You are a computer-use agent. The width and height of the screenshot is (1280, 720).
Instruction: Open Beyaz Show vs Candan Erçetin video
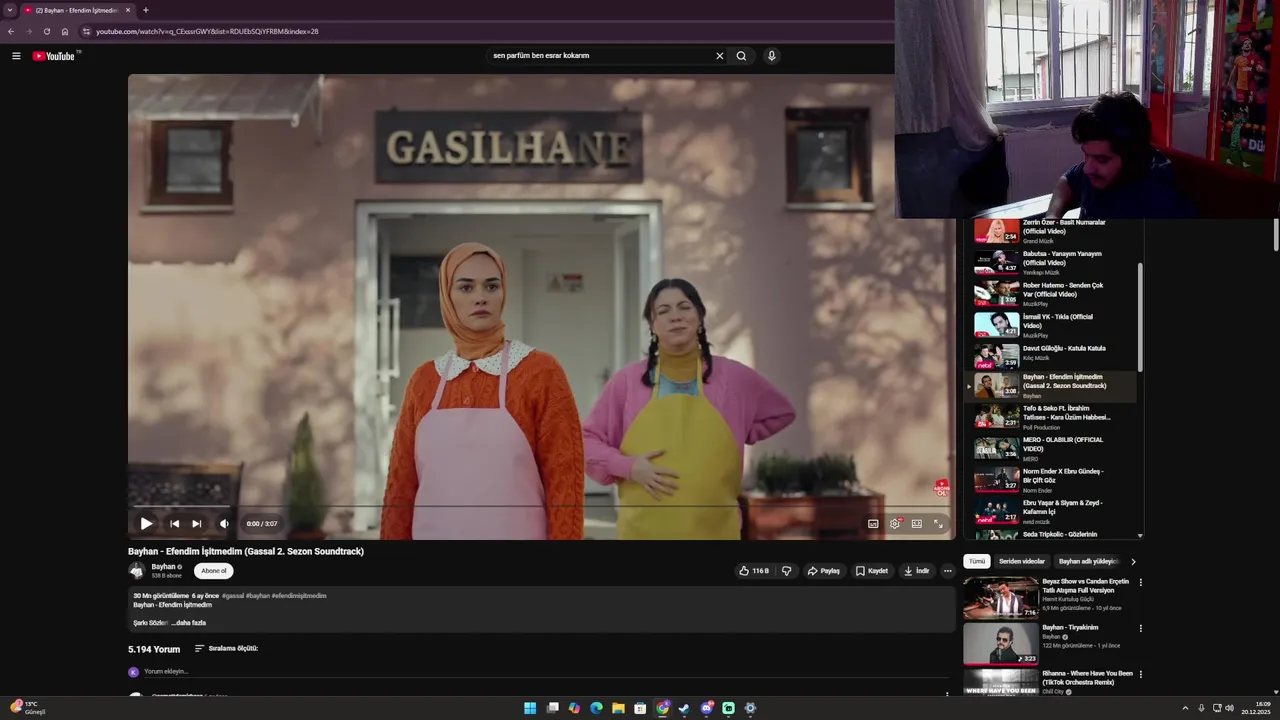[x=1048, y=598]
